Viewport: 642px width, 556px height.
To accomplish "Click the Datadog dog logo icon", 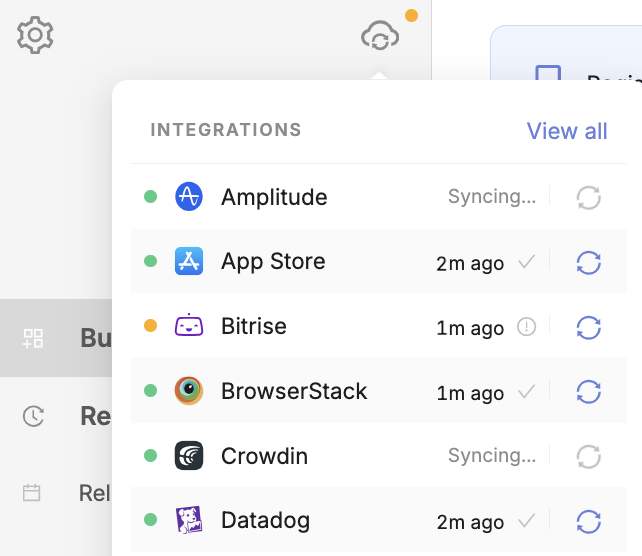I will click(x=189, y=520).
